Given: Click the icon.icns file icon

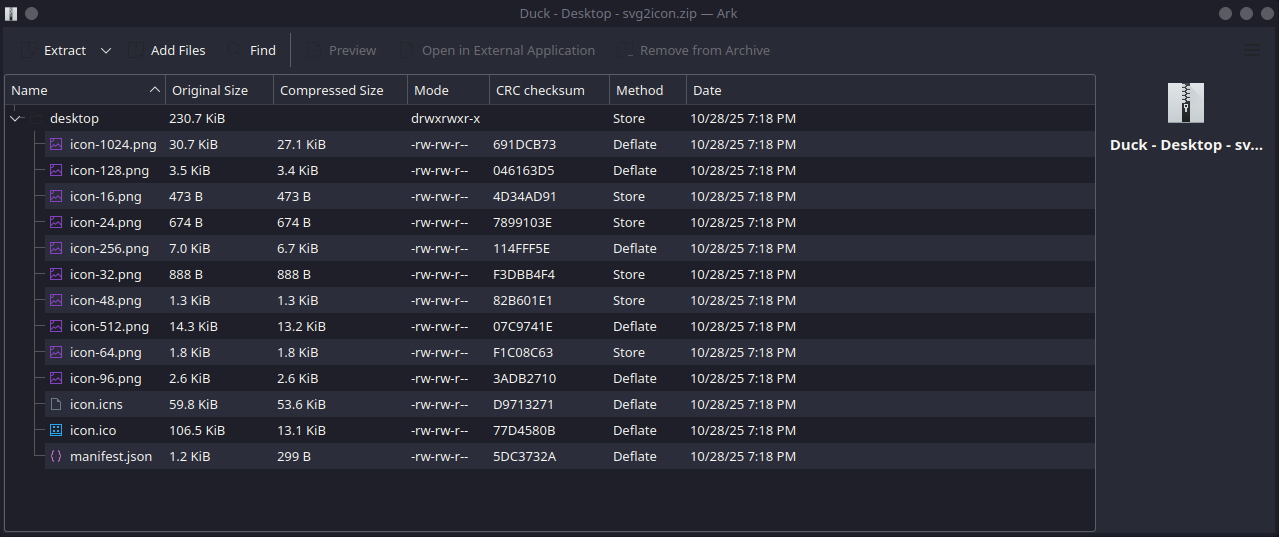Looking at the screenshot, I should click(x=56, y=404).
